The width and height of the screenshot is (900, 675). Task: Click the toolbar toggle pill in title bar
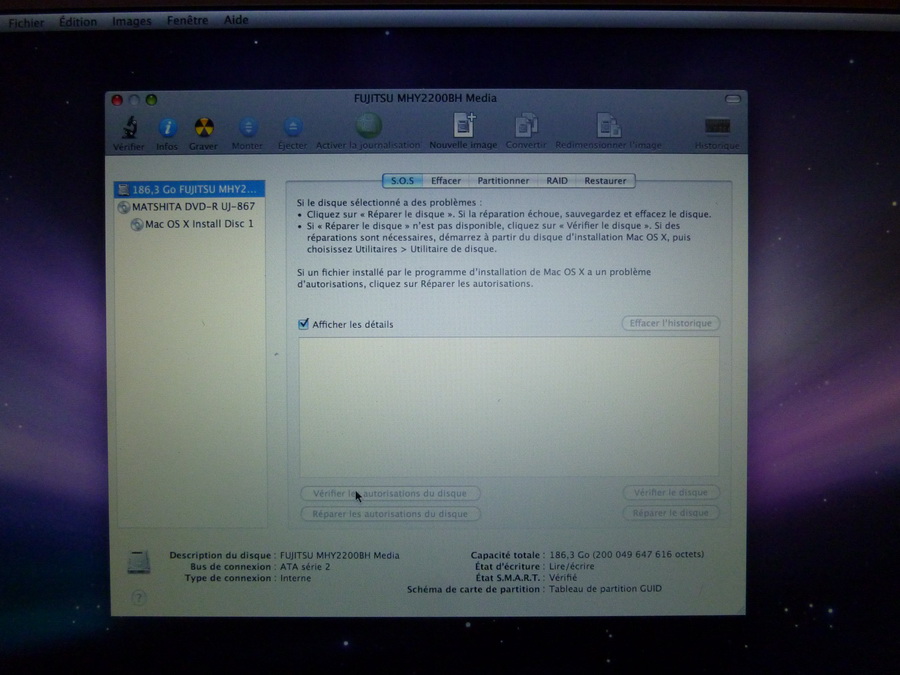(732, 99)
